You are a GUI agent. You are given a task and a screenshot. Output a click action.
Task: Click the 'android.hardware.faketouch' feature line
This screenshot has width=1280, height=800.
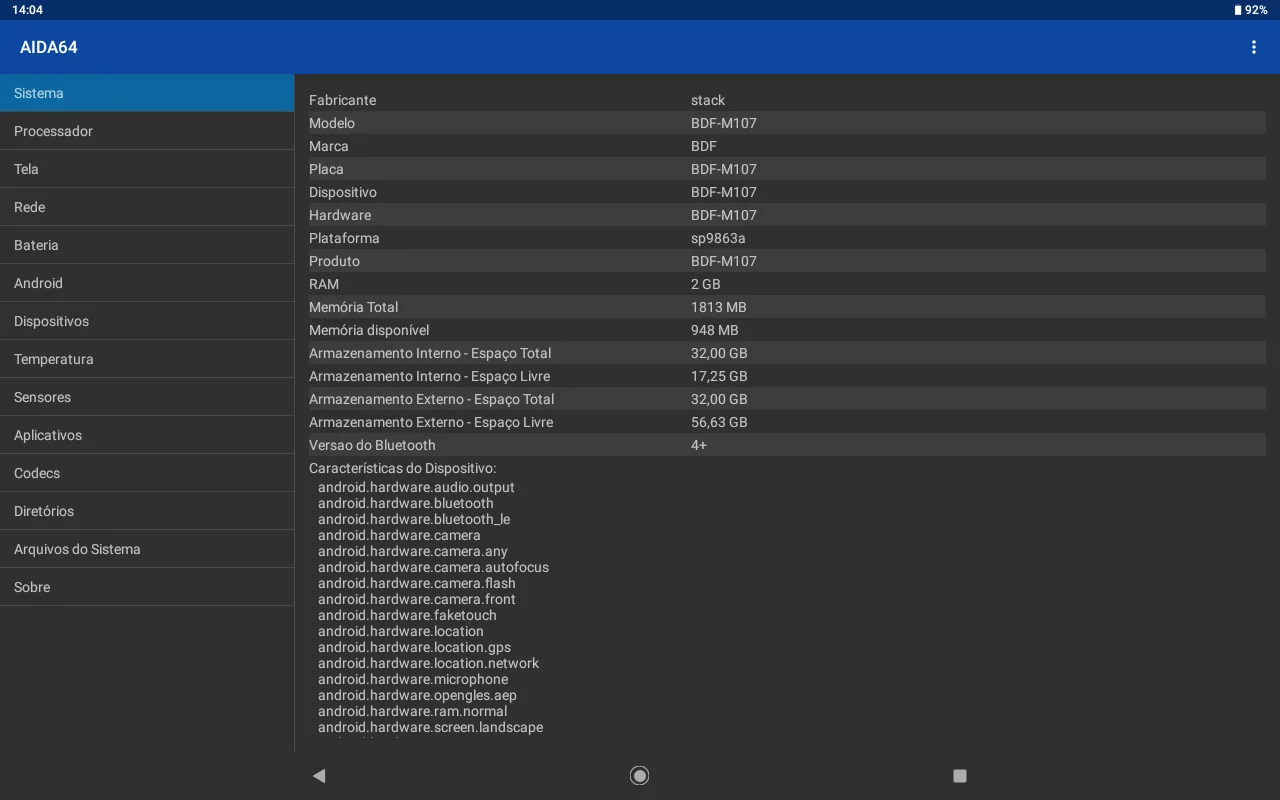pyautogui.click(x=407, y=615)
